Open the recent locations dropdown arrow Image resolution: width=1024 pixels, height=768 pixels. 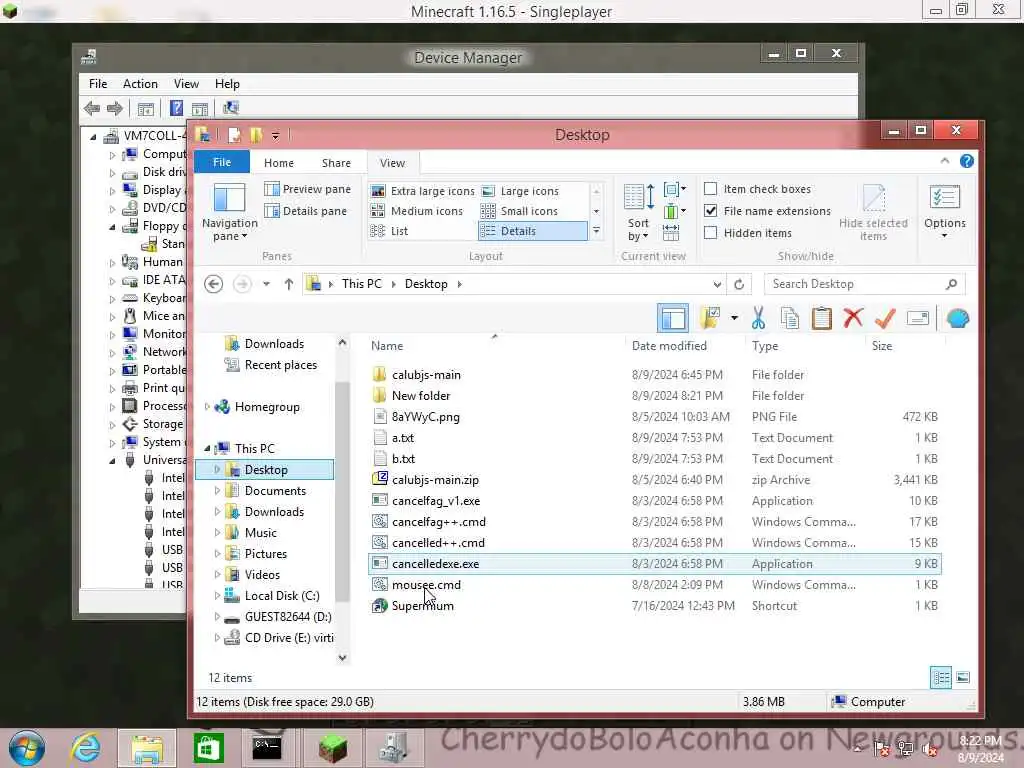point(266,284)
